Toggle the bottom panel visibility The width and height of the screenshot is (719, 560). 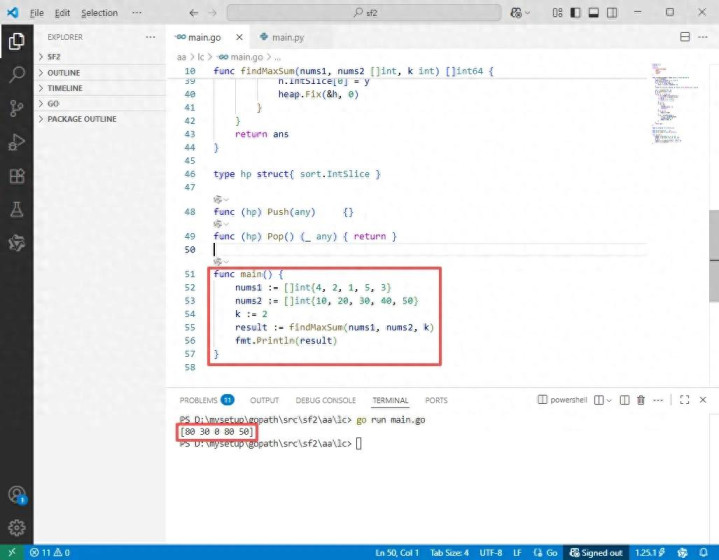coord(593,13)
